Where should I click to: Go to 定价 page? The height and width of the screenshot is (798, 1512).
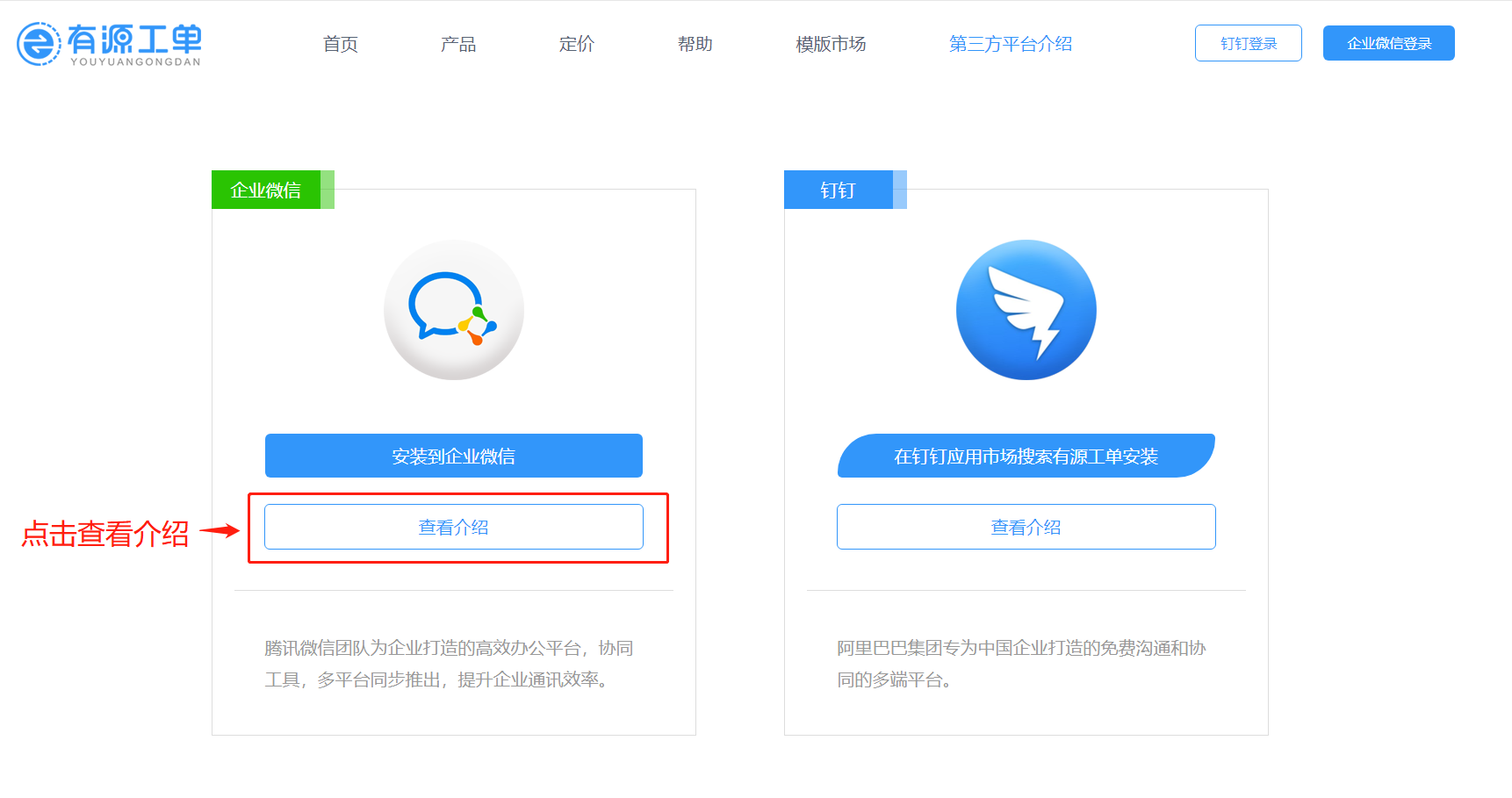click(577, 44)
